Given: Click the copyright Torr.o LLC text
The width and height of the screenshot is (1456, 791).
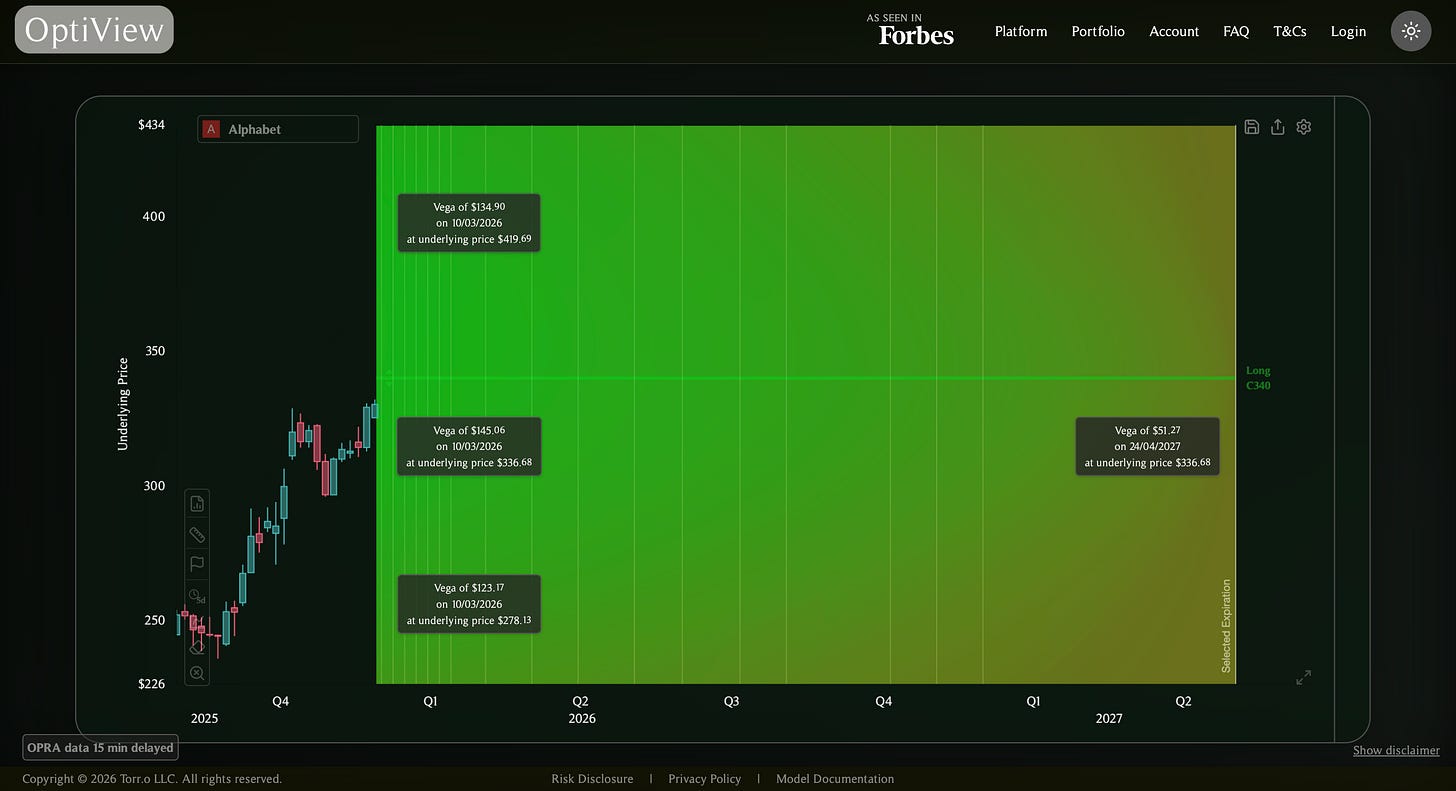Looking at the screenshot, I should click(x=152, y=779).
